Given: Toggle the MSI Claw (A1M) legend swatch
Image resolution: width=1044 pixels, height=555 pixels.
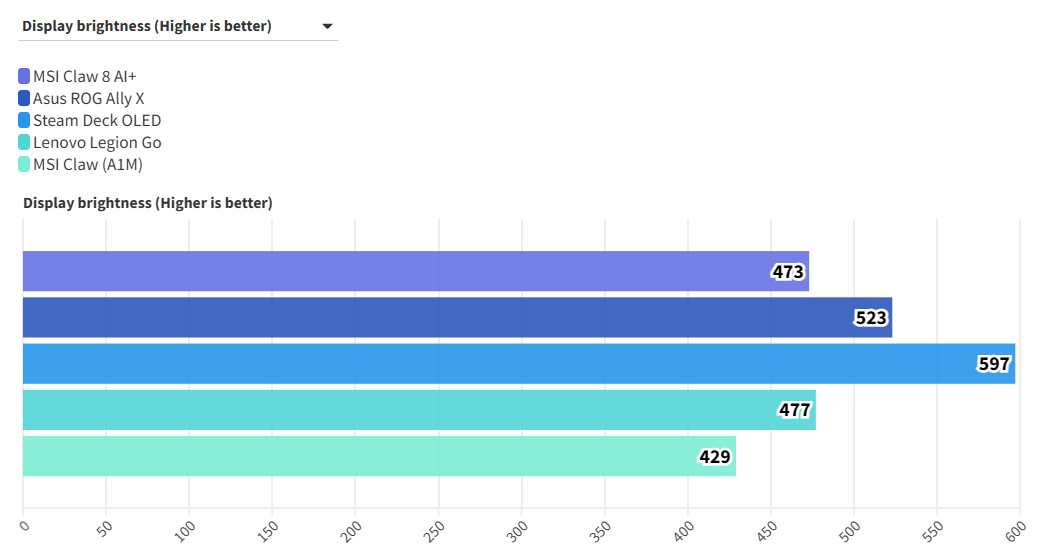Looking at the screenshot, I should 24,164.
